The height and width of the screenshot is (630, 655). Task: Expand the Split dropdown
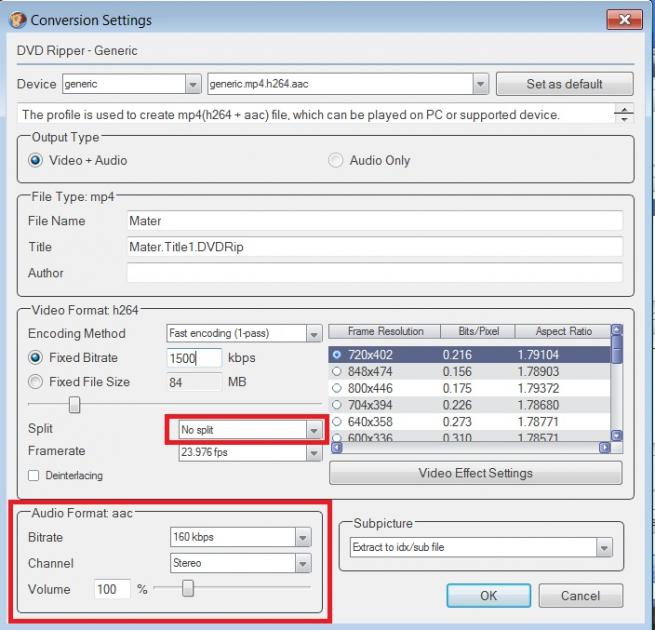[314, 430]
